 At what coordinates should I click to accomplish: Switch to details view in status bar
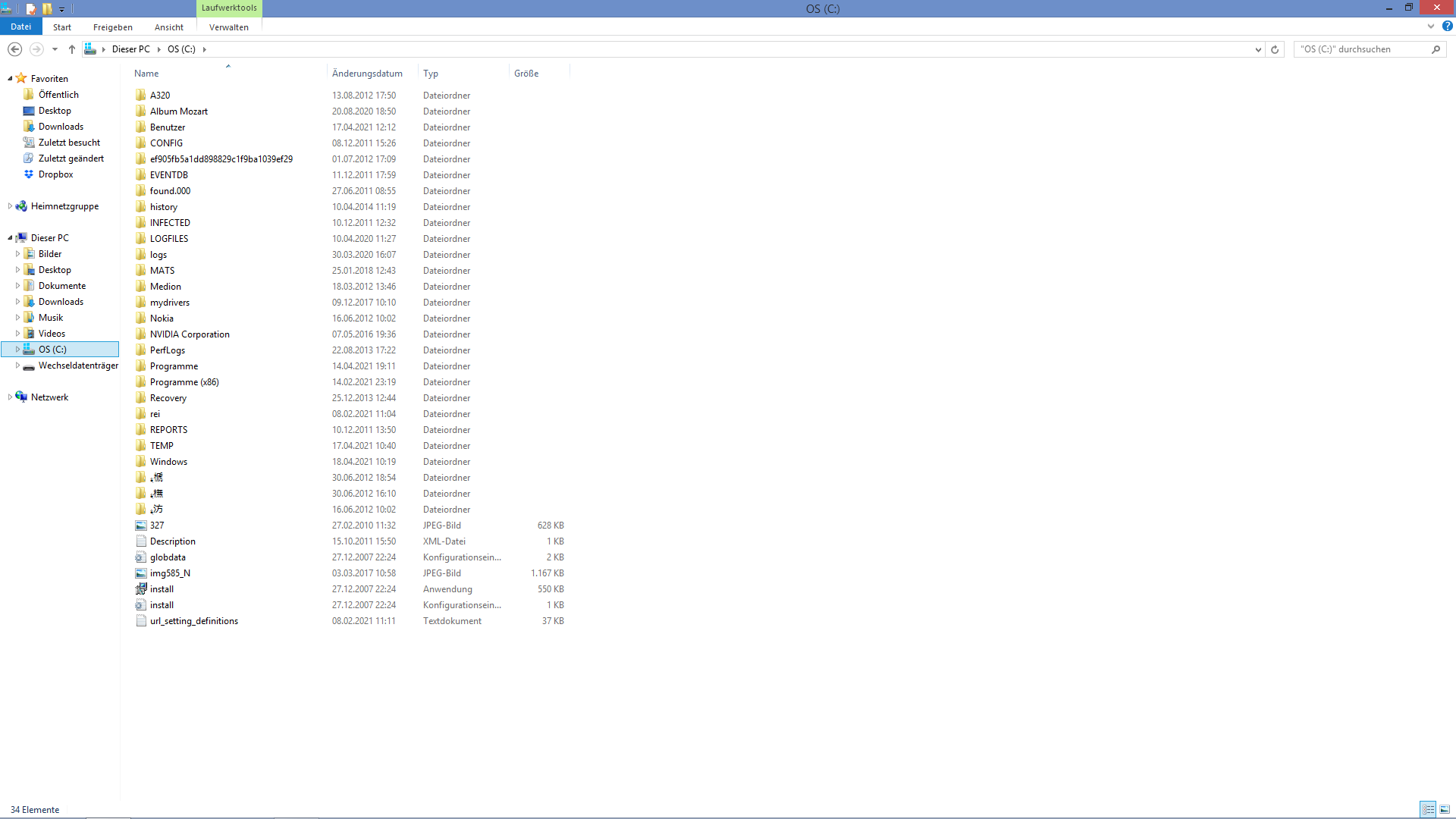tap(1428, 809)
